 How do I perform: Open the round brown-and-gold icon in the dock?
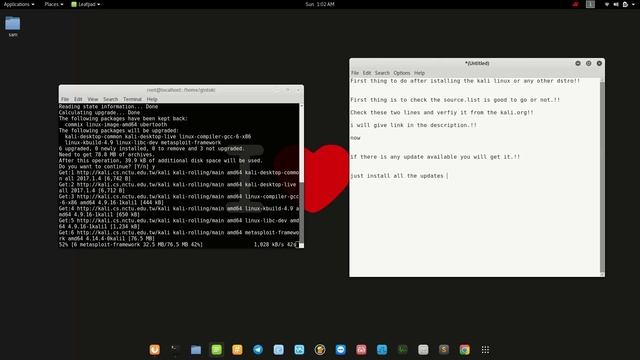pos(320,349)
